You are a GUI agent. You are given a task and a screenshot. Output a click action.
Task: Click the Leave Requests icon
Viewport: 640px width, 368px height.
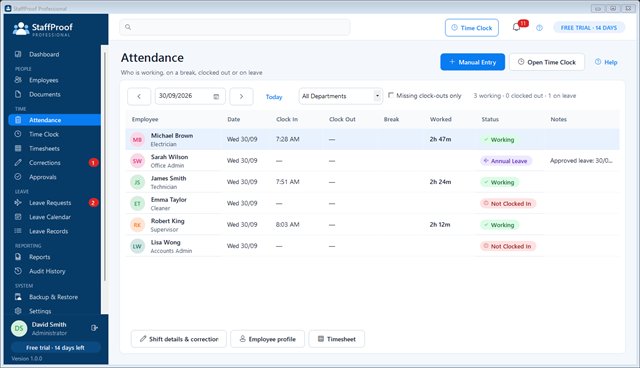tap(18, 202)
